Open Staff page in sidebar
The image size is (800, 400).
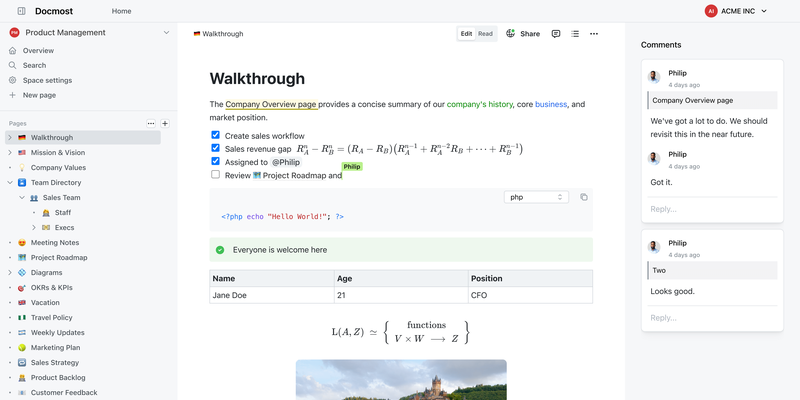[63, 213]
